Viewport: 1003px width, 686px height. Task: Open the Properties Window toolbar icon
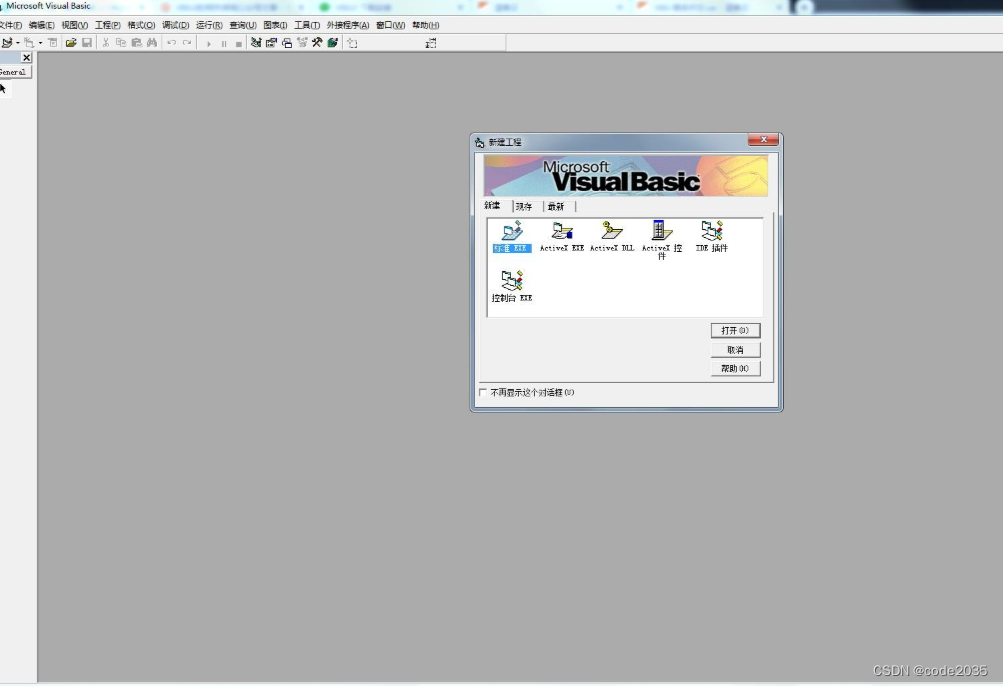271,43
